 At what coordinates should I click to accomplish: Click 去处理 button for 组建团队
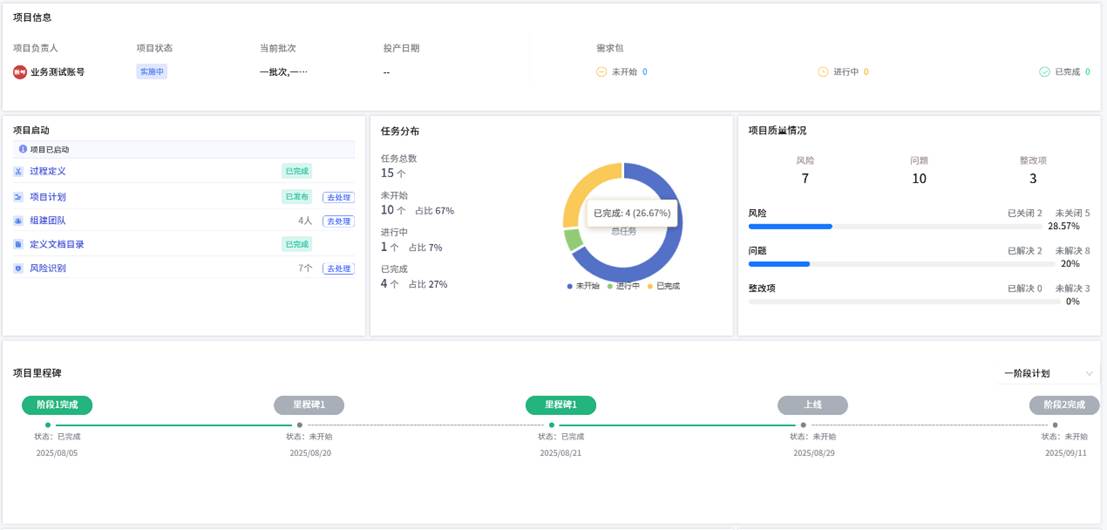pos(338,221)
